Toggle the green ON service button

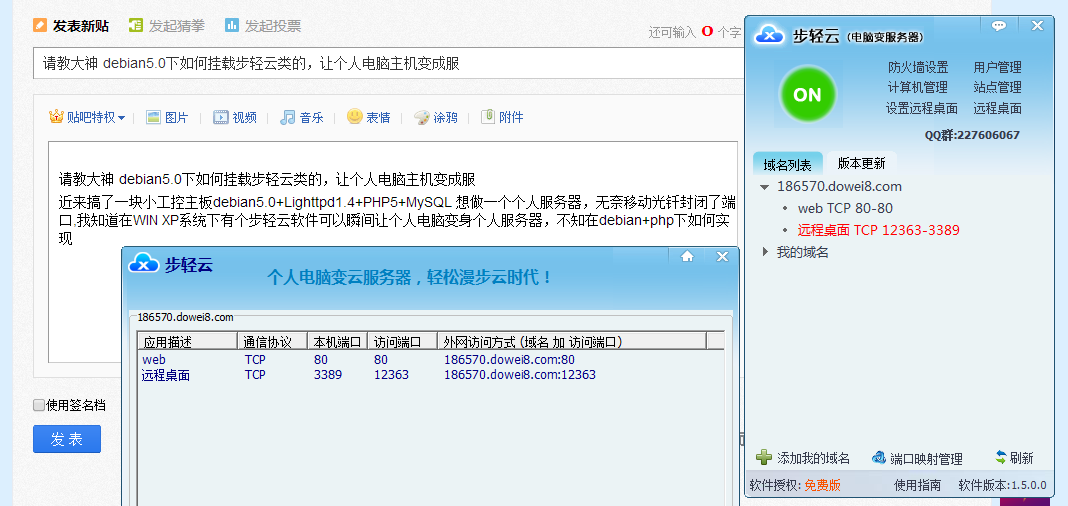(x=808, y=95)
